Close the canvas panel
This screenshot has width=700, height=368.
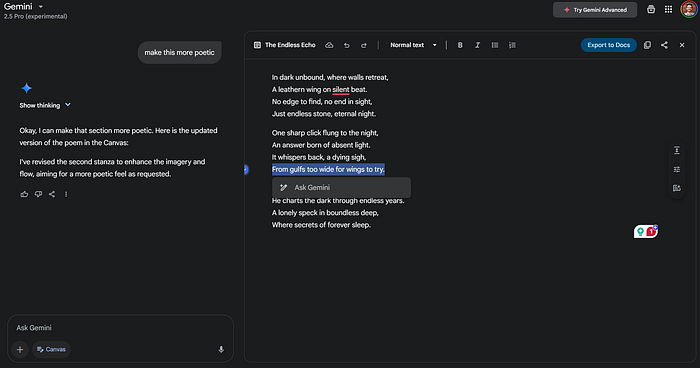[682, 45]
